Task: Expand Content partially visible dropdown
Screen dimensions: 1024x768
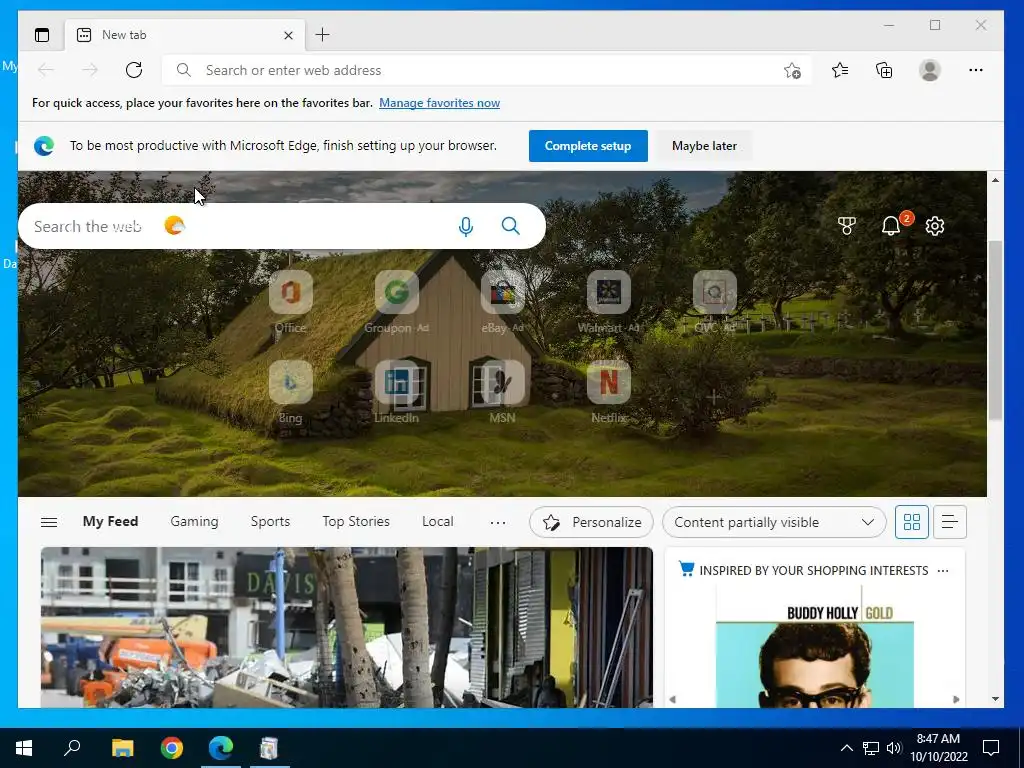Action: point(774,522)
